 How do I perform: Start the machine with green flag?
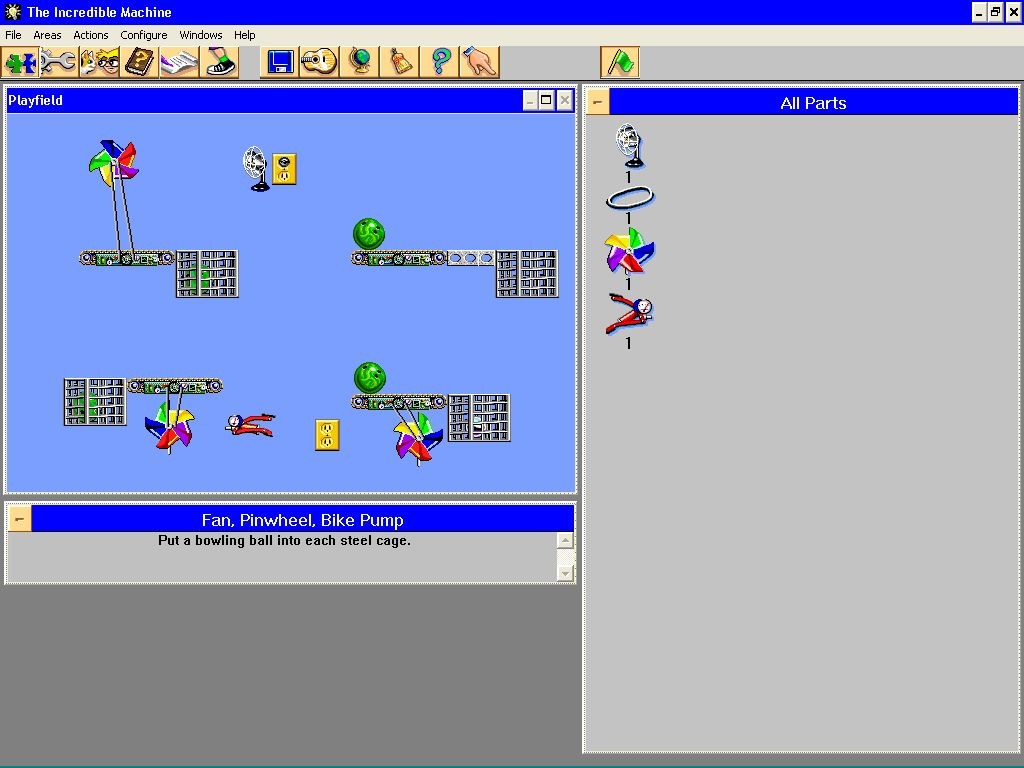(620, 63)
